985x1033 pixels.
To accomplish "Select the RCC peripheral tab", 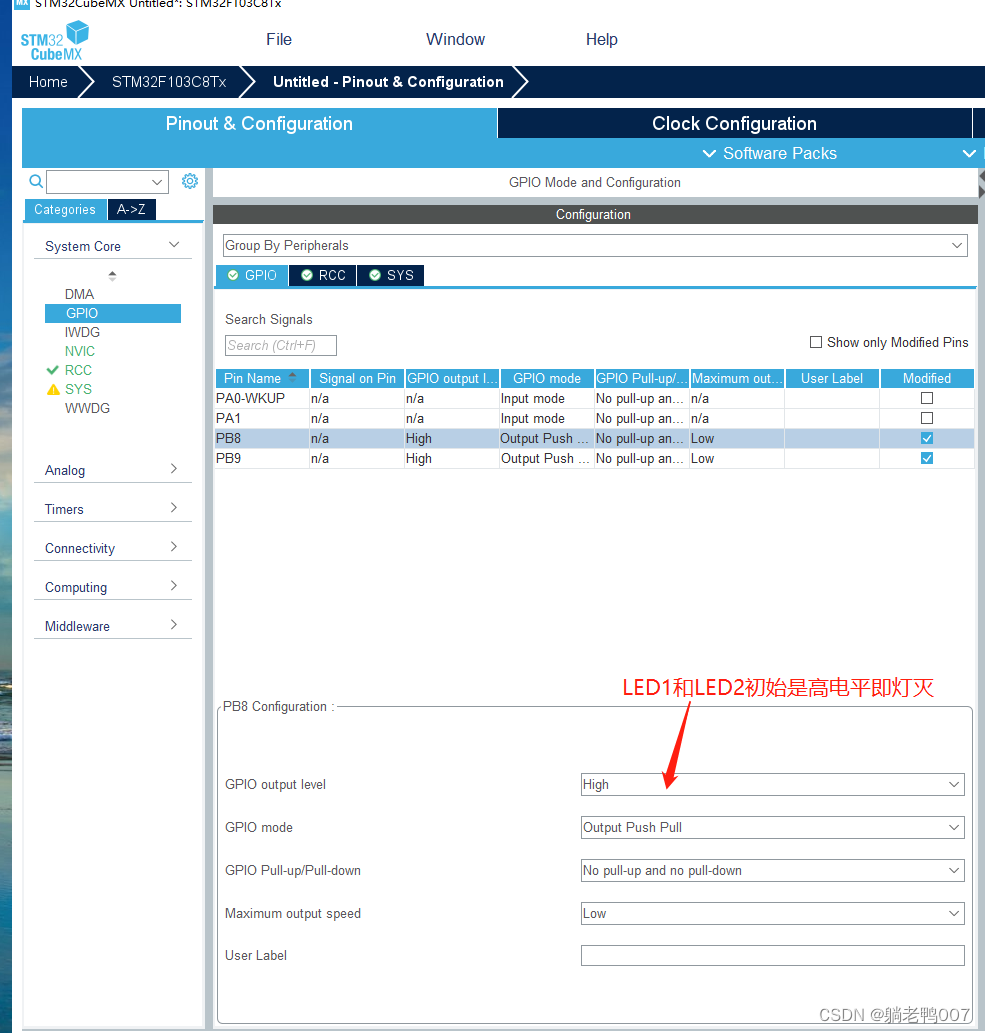I will point(323,275).
